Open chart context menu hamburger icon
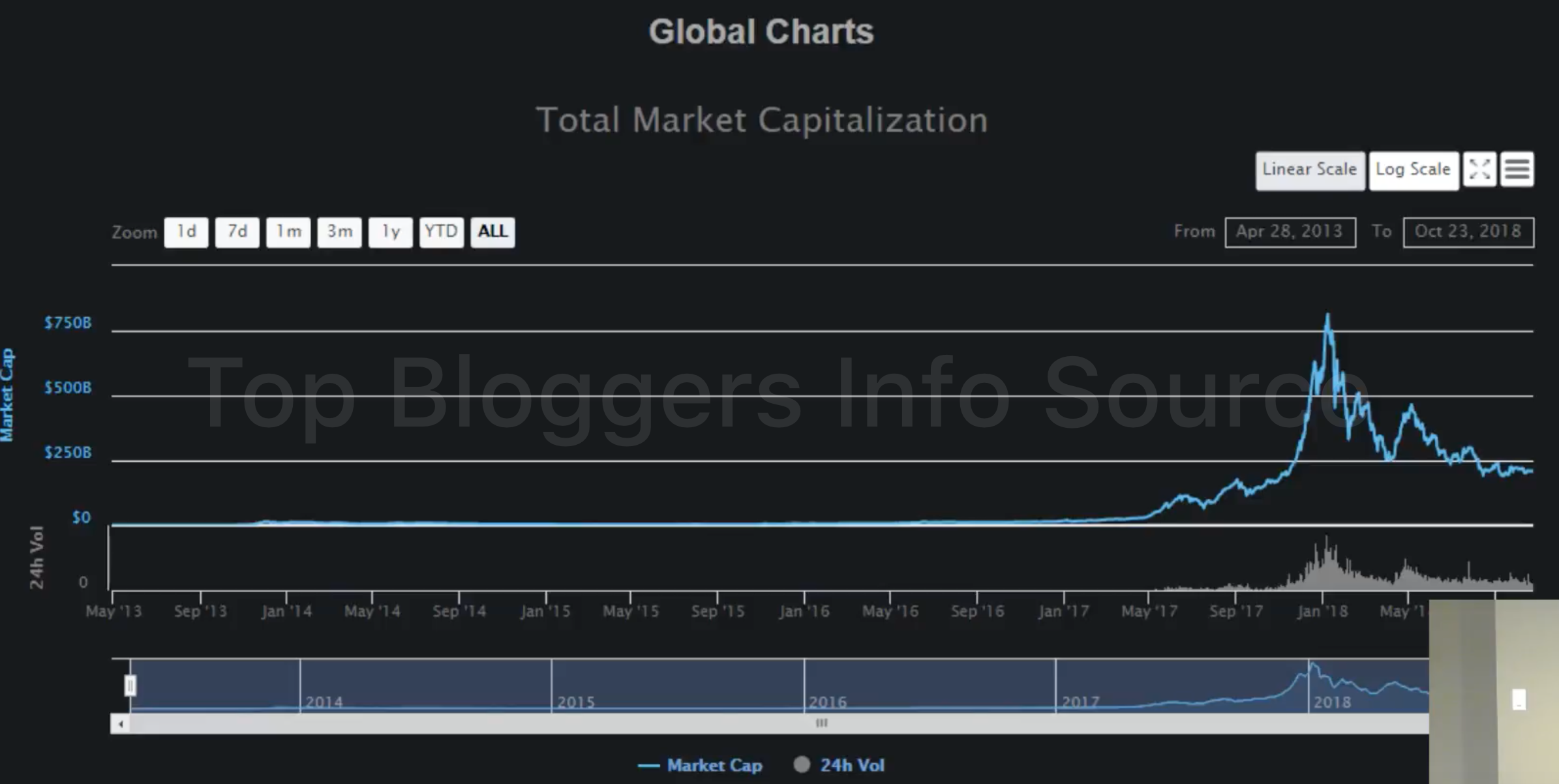The width and height of the screenshot is (1559, 784). 1517,170
